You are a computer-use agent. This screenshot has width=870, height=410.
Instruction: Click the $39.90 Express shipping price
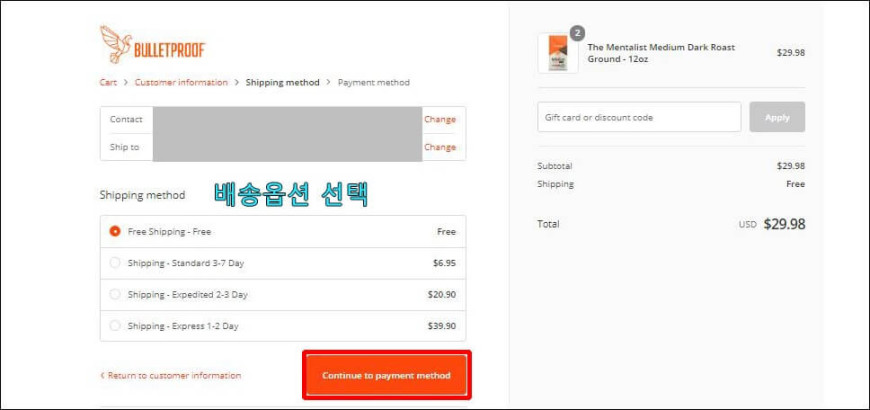pyautogui.click(x=442, y=326)
